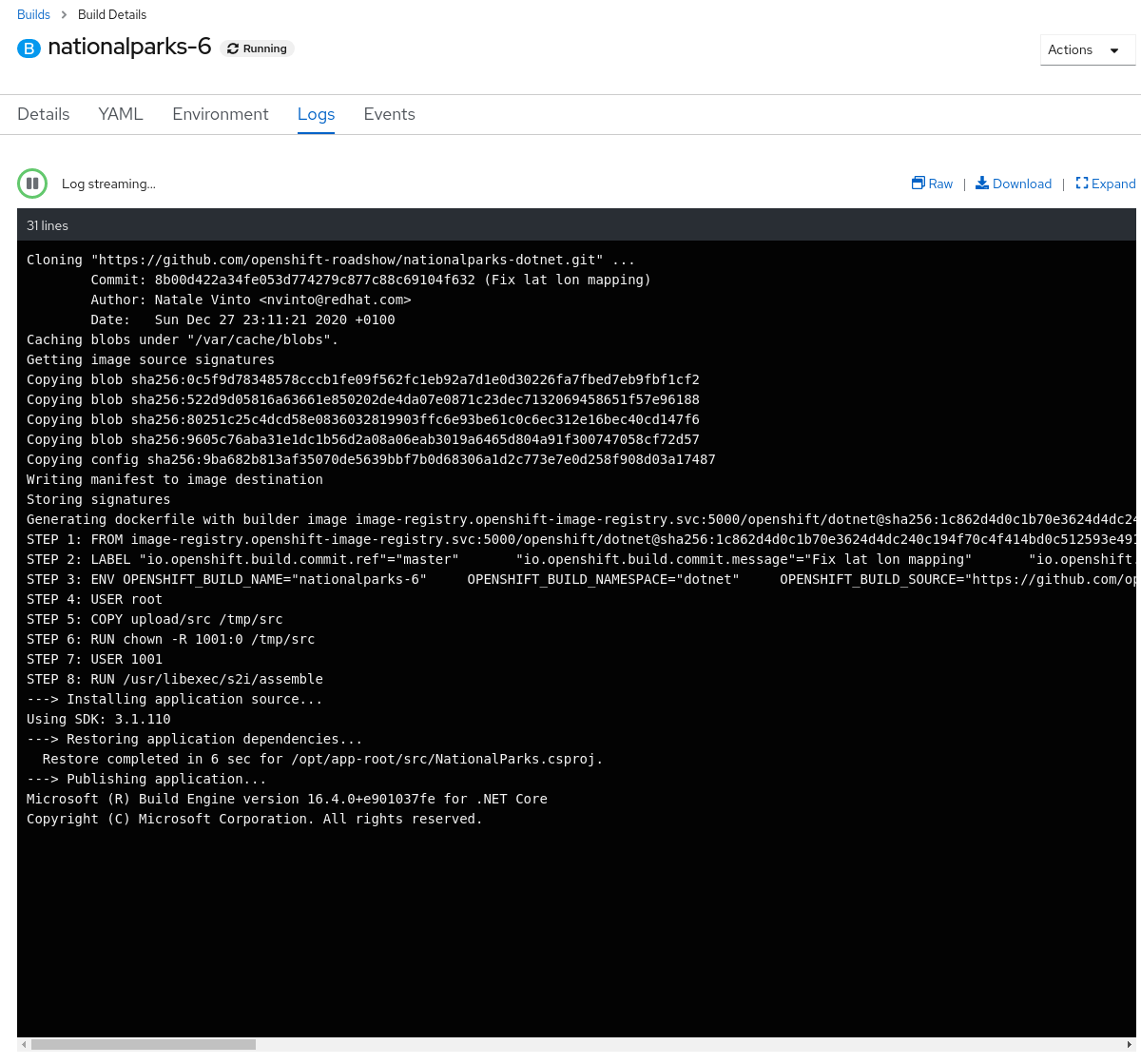Click the breadcrumb chevron separator
This screenshot has width=1141, height=1064.
pos(65,14)
